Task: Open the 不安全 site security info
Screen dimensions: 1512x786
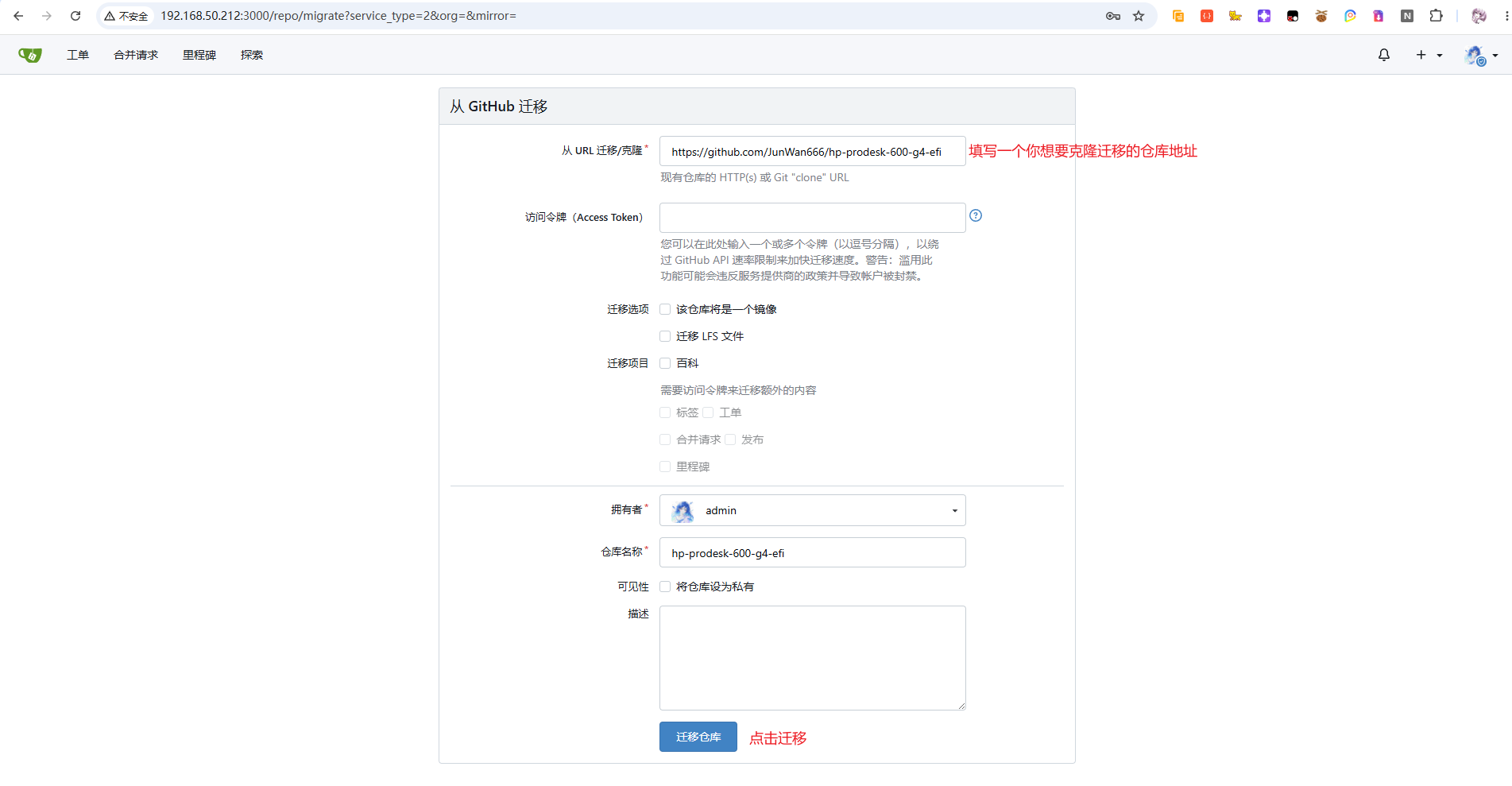Action: (126, 16)
